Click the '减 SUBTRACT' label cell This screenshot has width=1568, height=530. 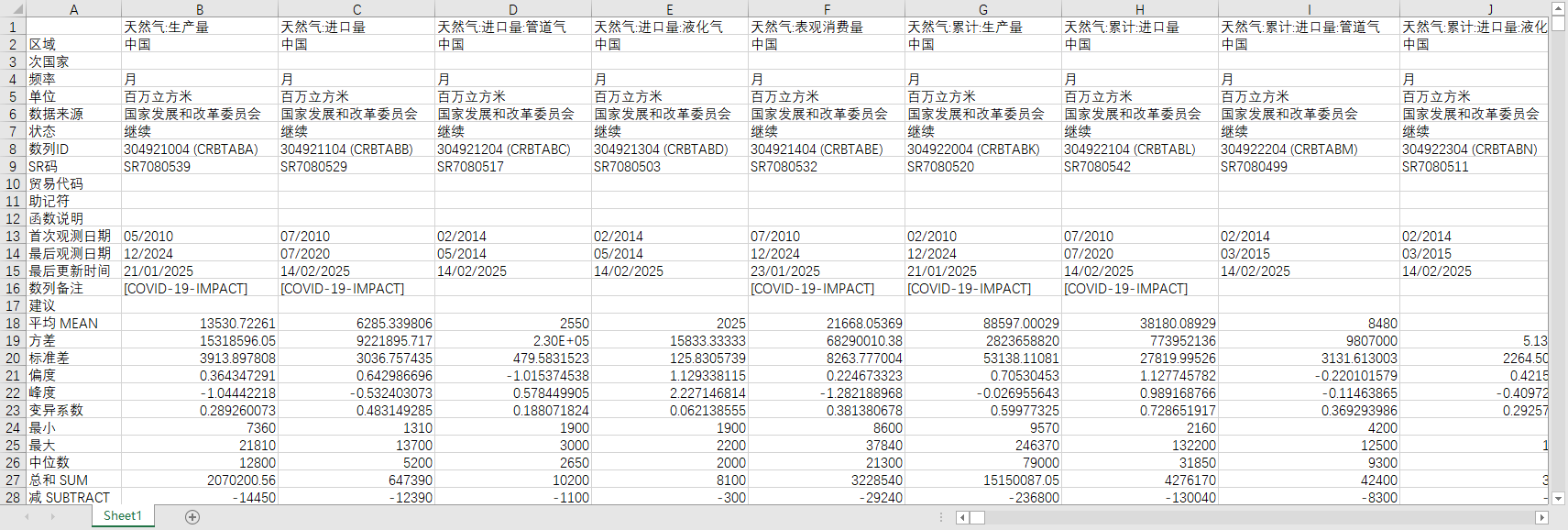pos(73,497)
